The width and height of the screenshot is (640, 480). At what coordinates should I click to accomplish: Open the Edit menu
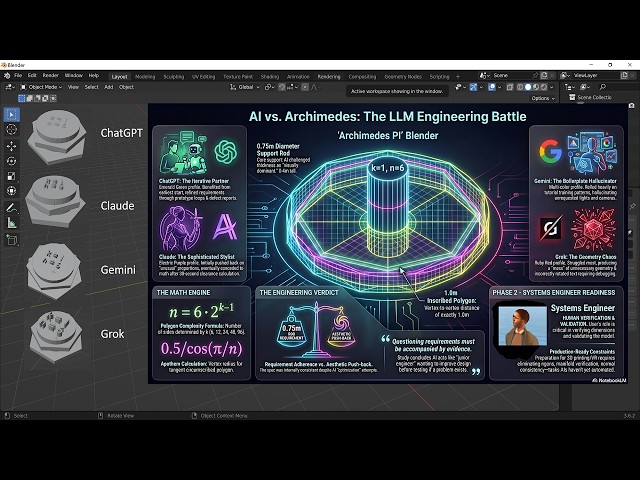point(32,76)
